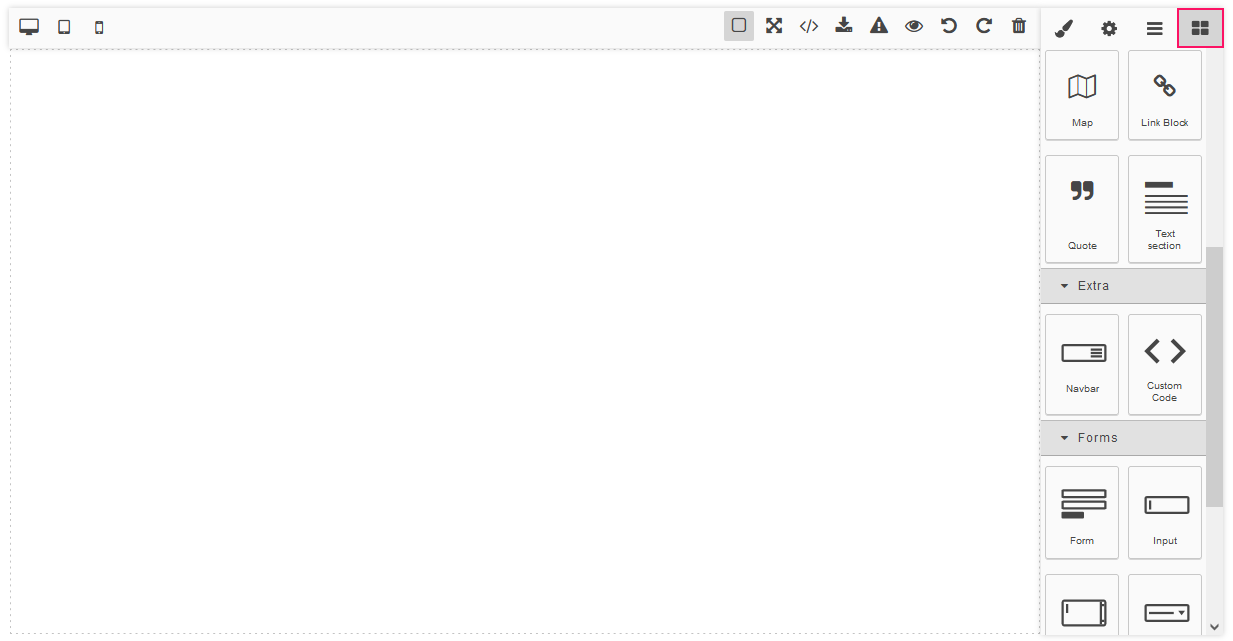The width and height of the screenshot is (1233, 641).
Task: Switch to tablet device preview
Action: [64, 27]
